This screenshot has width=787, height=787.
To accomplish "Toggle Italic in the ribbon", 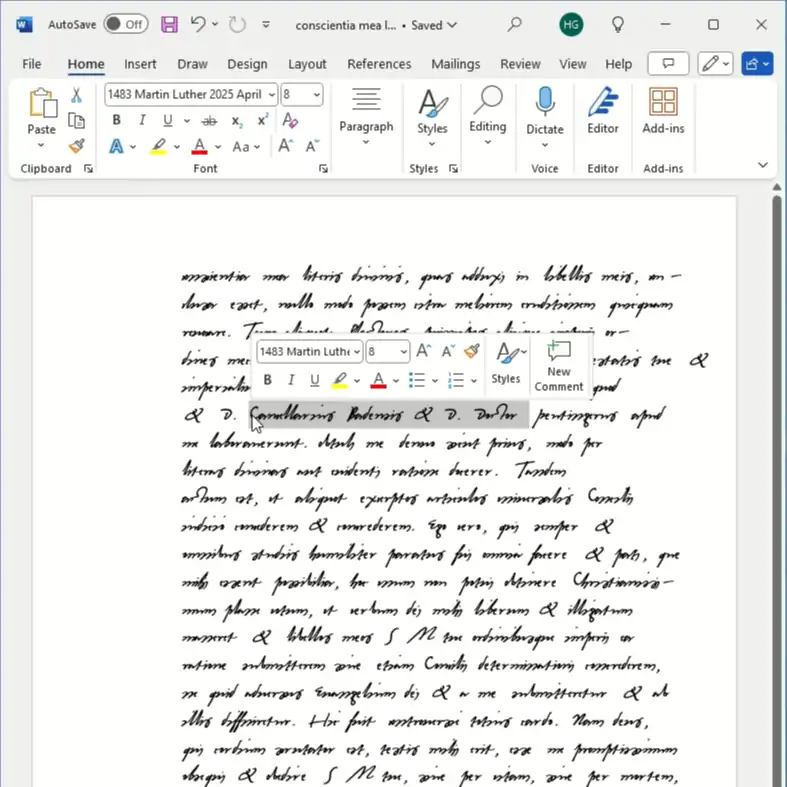I will tap(143, 120).
